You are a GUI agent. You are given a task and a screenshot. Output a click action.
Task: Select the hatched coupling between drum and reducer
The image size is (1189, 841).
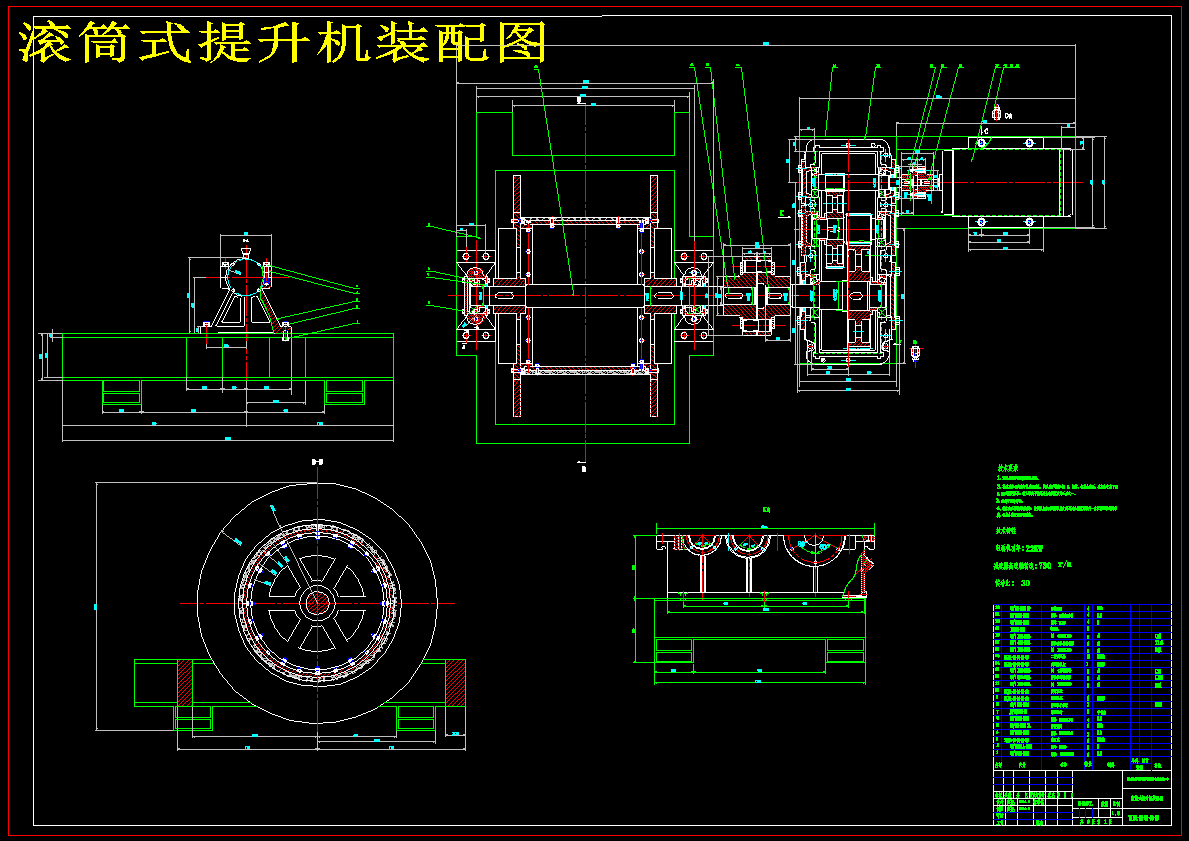(x=755, y=294)
